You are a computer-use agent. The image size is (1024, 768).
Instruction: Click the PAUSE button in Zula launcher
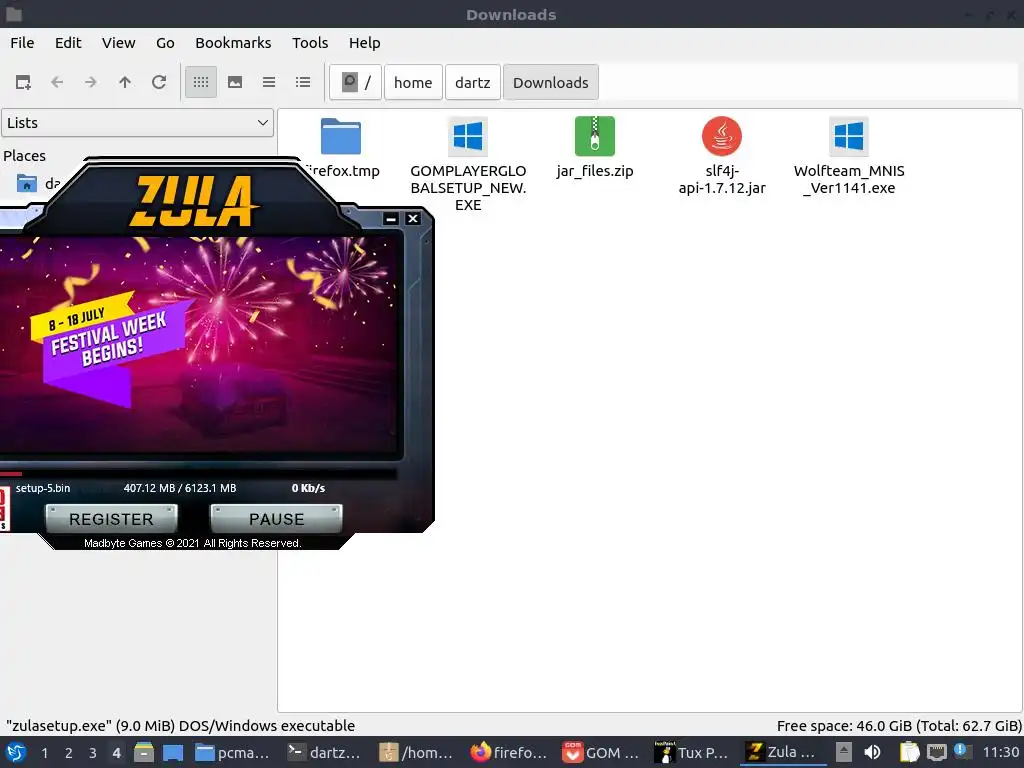(276, 519)
